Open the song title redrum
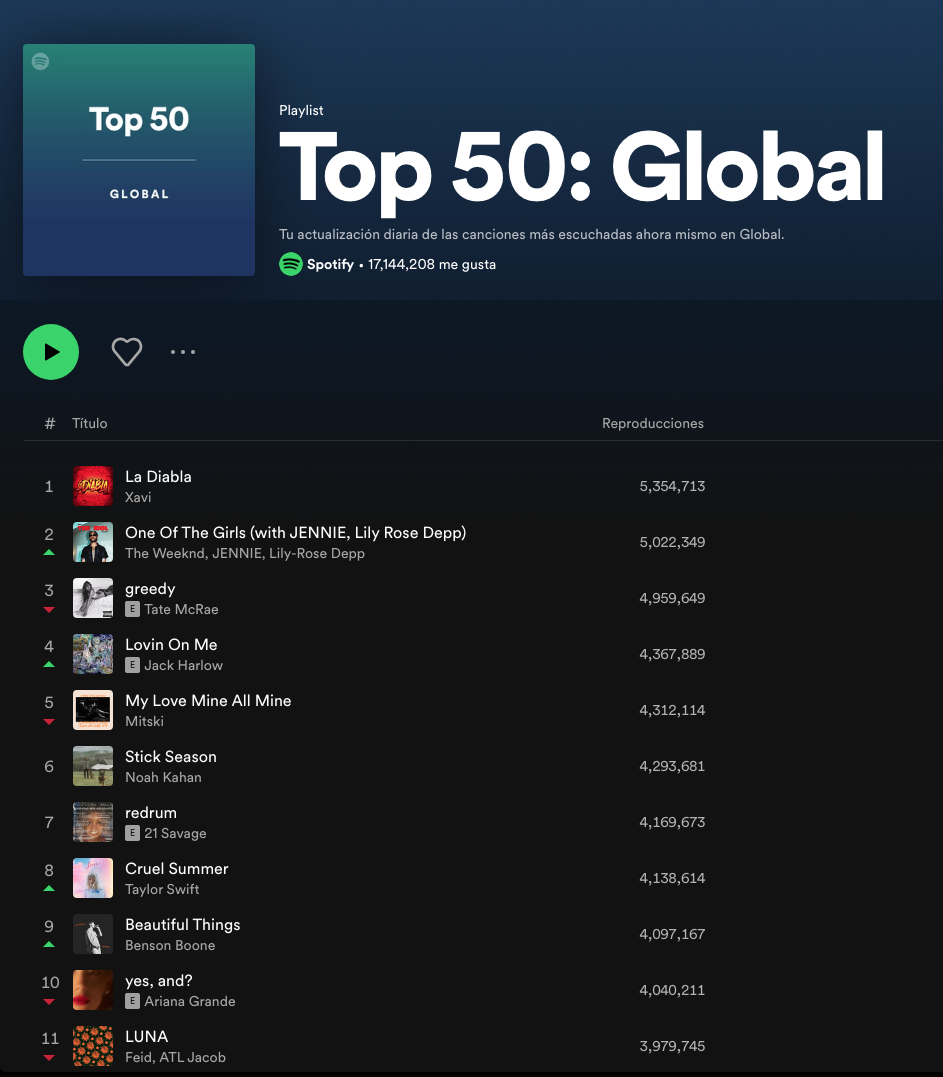The image size is (943, 1077). pos(151,813)
